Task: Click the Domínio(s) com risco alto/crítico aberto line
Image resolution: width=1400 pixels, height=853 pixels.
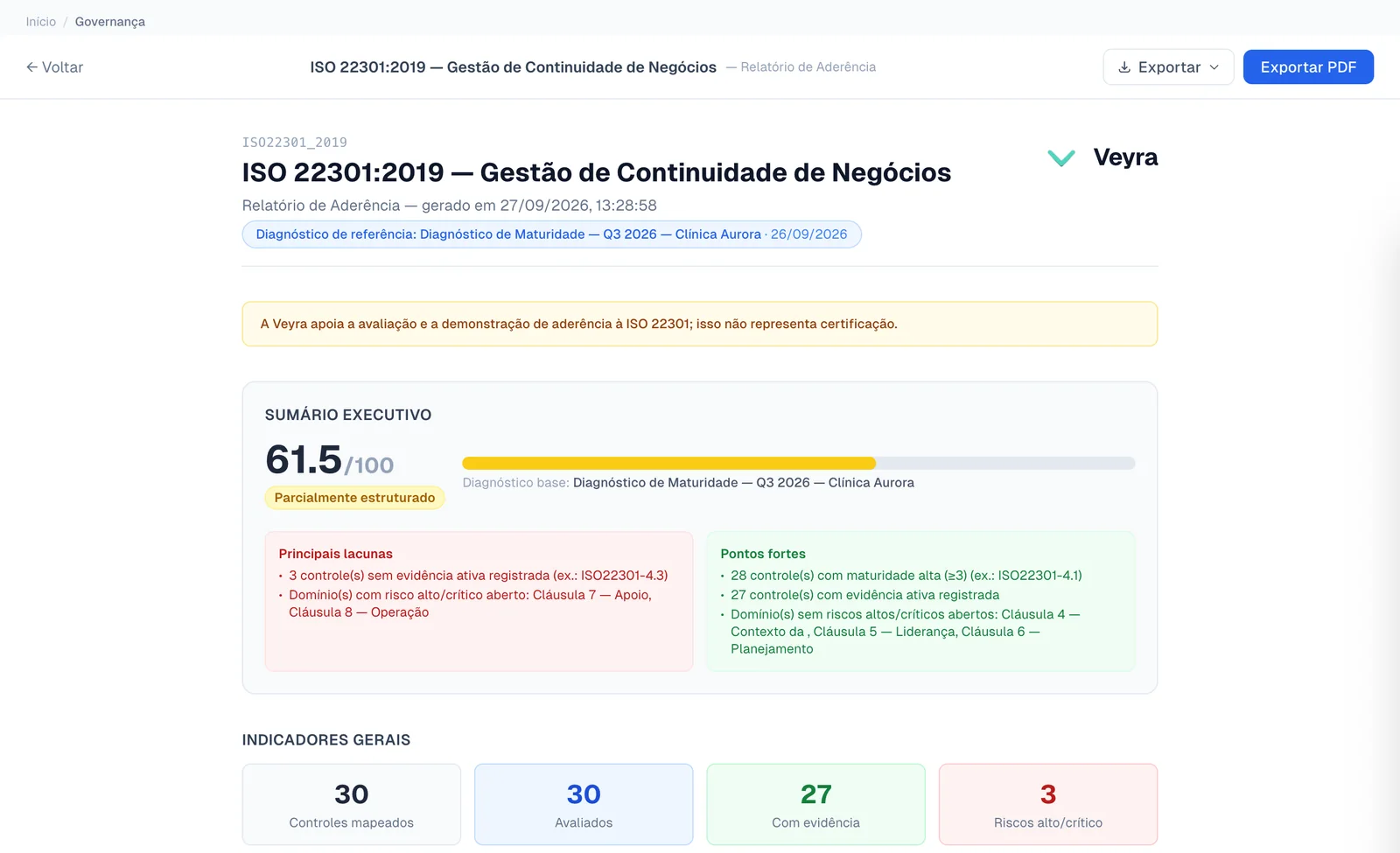Action: click(471, 604)
